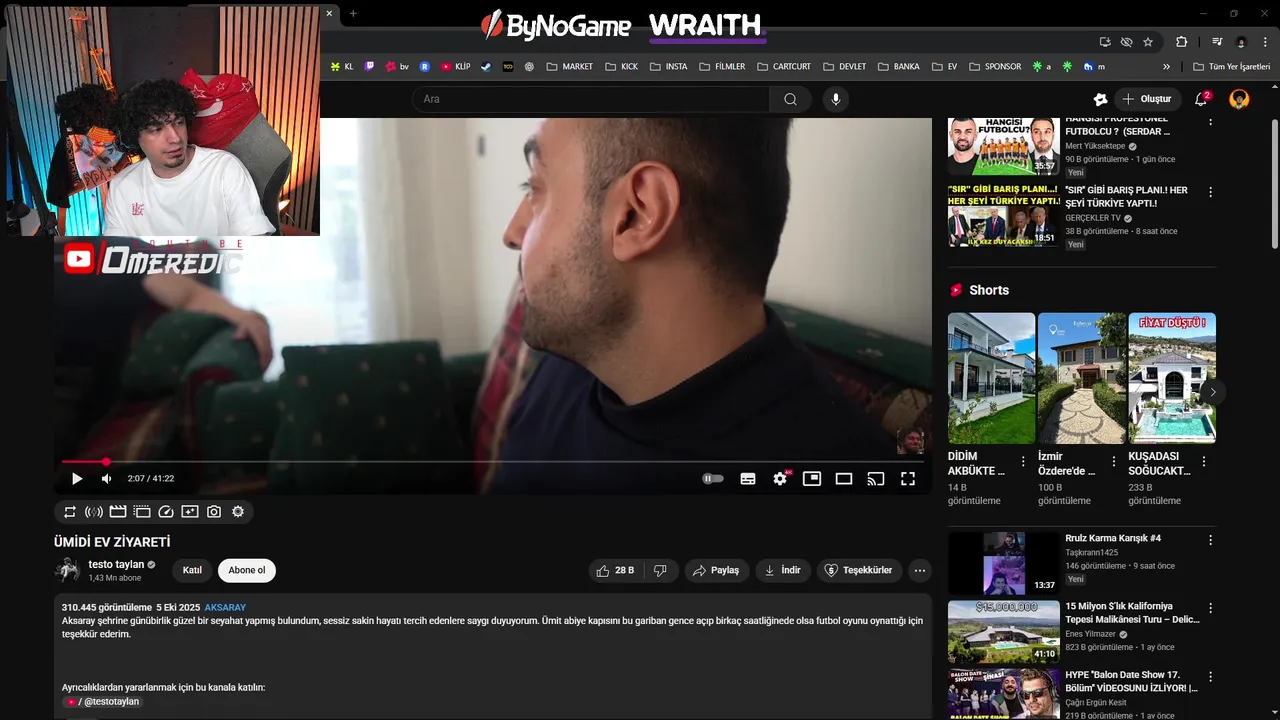Open the KUŞADASI SOĞUCAKT short thumbnail
Screen dimensions: 1280x720
click(x=1172, y=378)
